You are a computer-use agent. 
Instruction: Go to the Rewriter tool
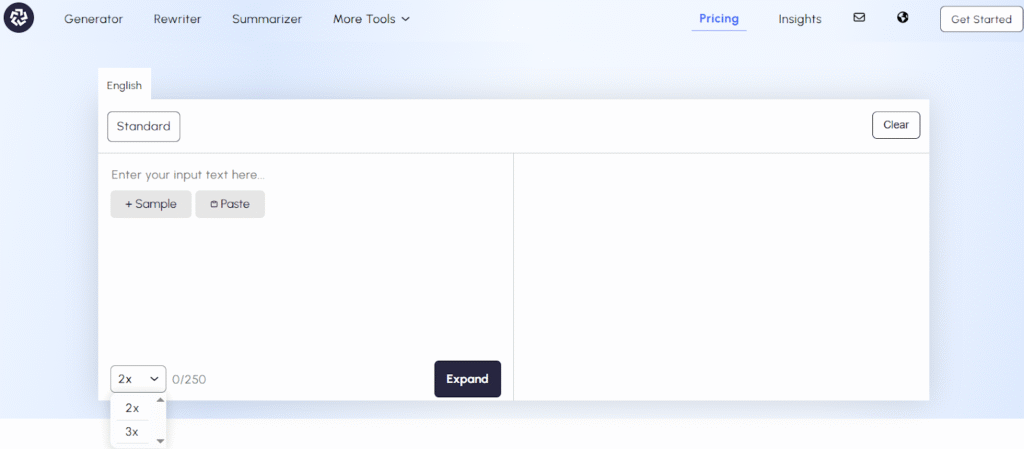(x=177, y=19)
